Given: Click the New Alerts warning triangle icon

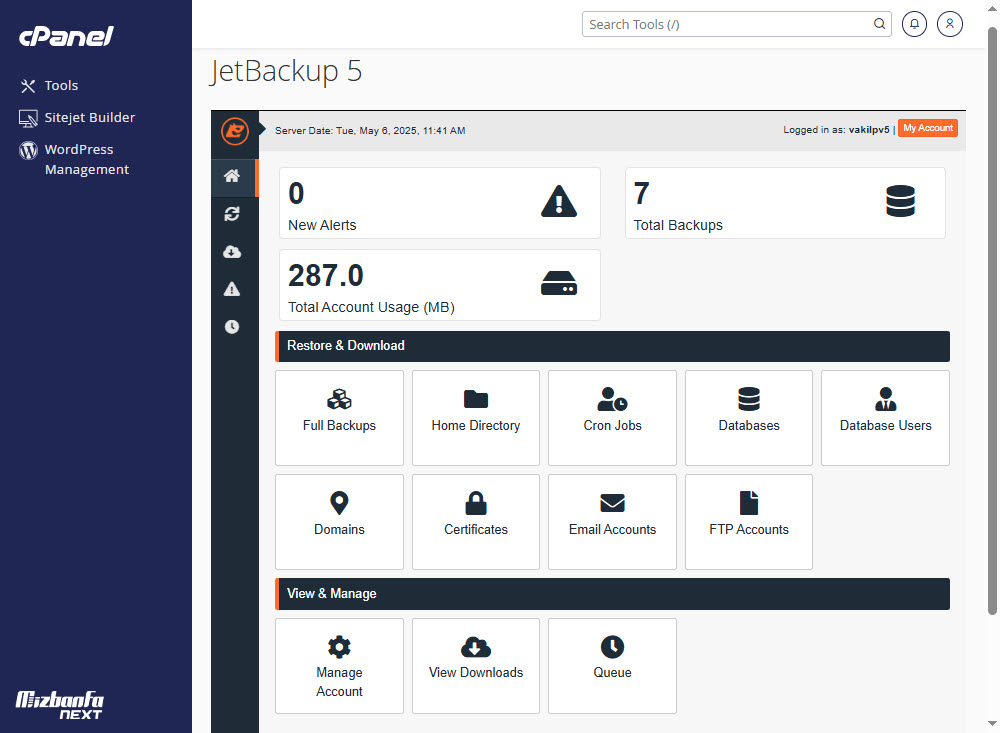Looking at the screenshot, I should click(559, 202).
